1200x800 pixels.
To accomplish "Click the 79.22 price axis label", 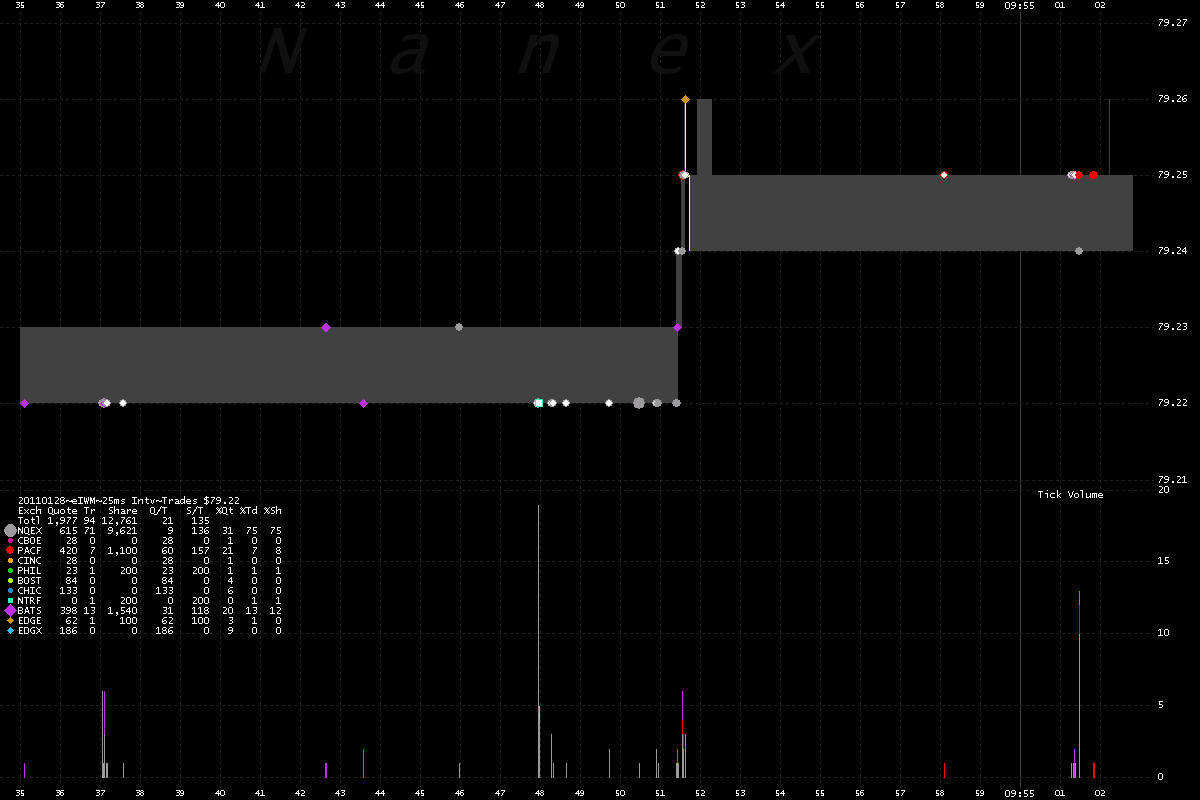I will (x=1172, y=403).
